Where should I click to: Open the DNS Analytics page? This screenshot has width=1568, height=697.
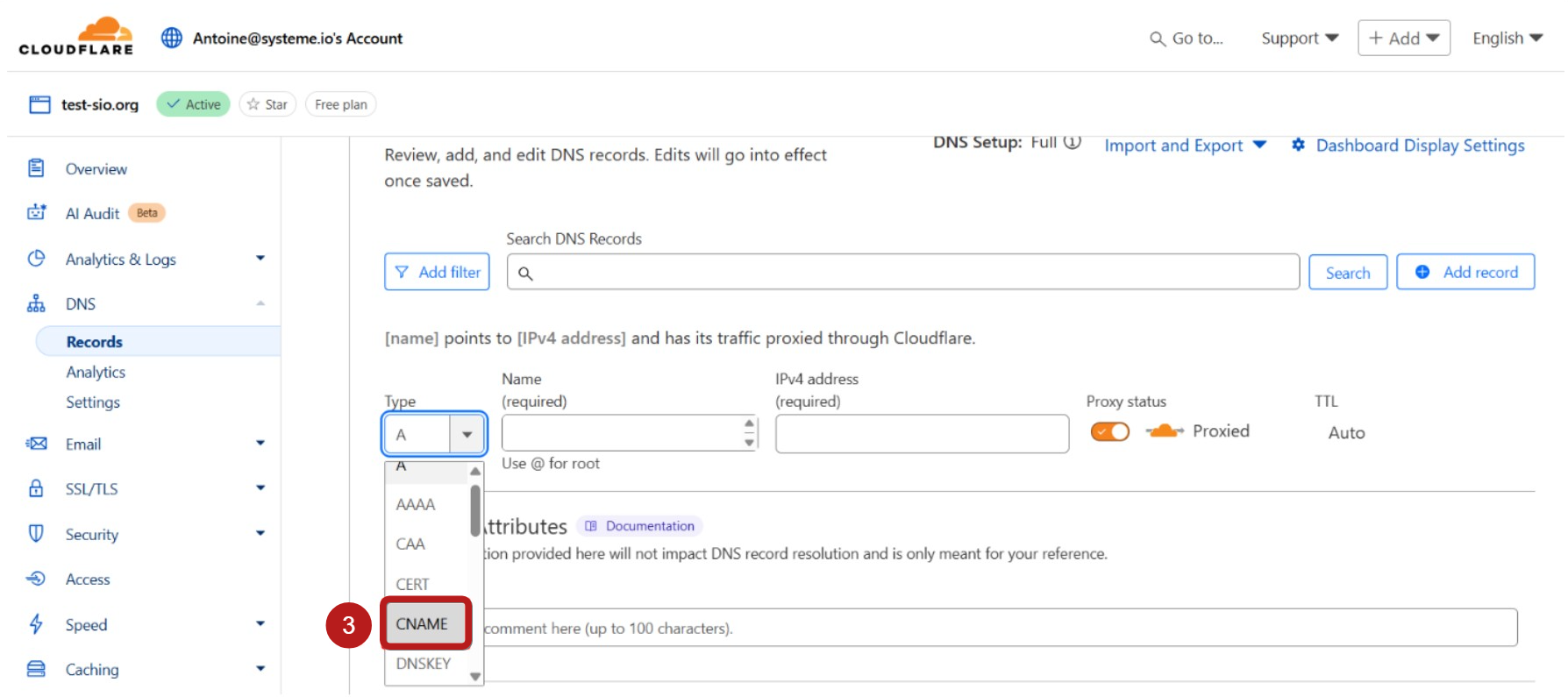pos(96,372)
